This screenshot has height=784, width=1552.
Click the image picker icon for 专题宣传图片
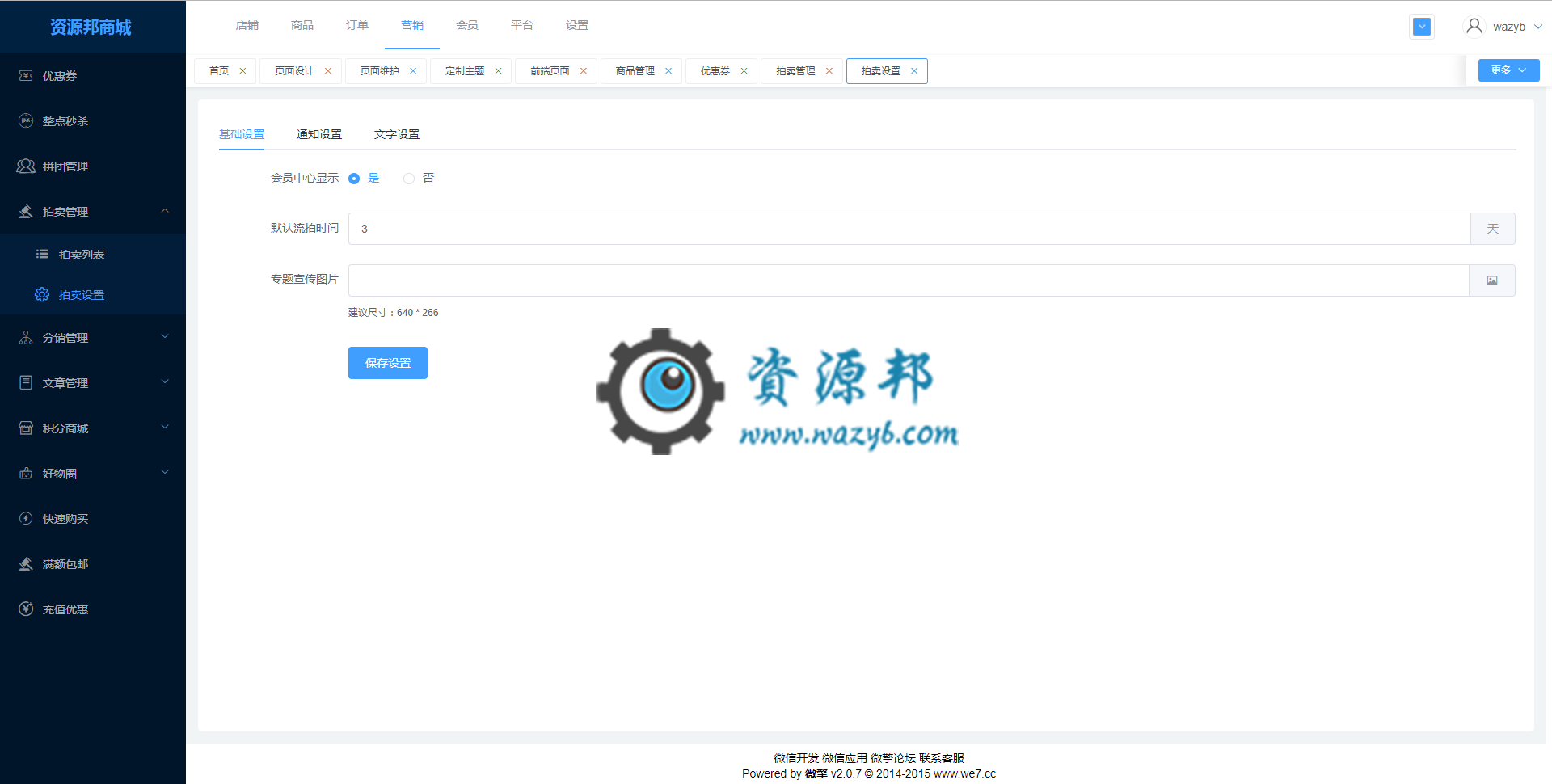coord(1492,280)
